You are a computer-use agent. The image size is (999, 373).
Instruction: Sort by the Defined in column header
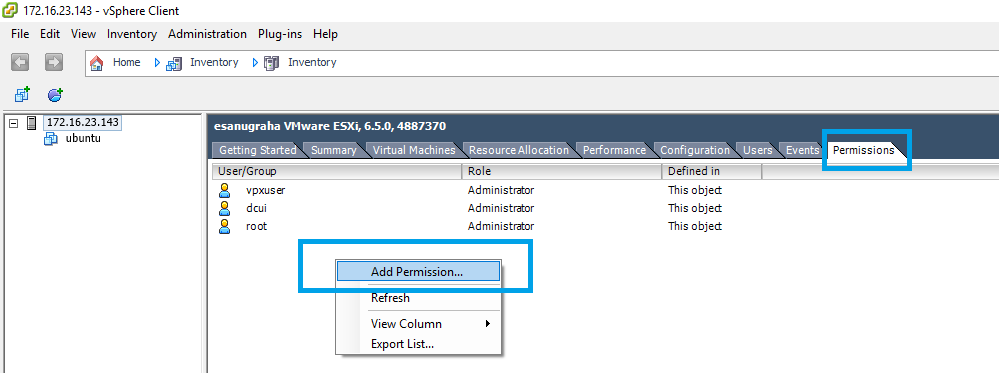coord(712,171)
